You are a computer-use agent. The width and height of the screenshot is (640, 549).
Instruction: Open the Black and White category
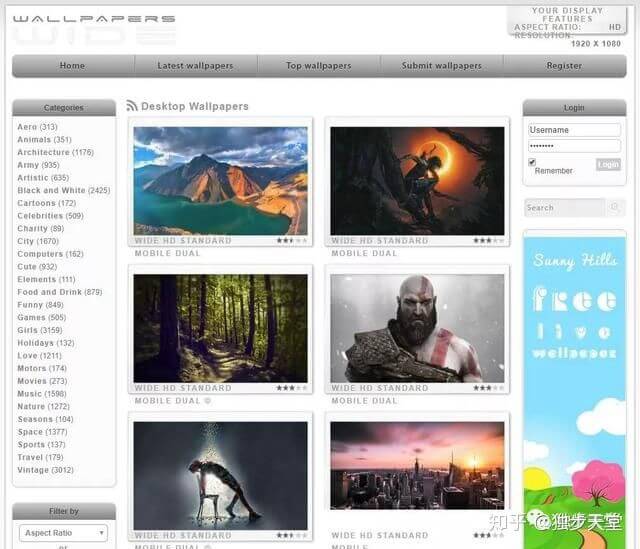(x=64, y=190)
